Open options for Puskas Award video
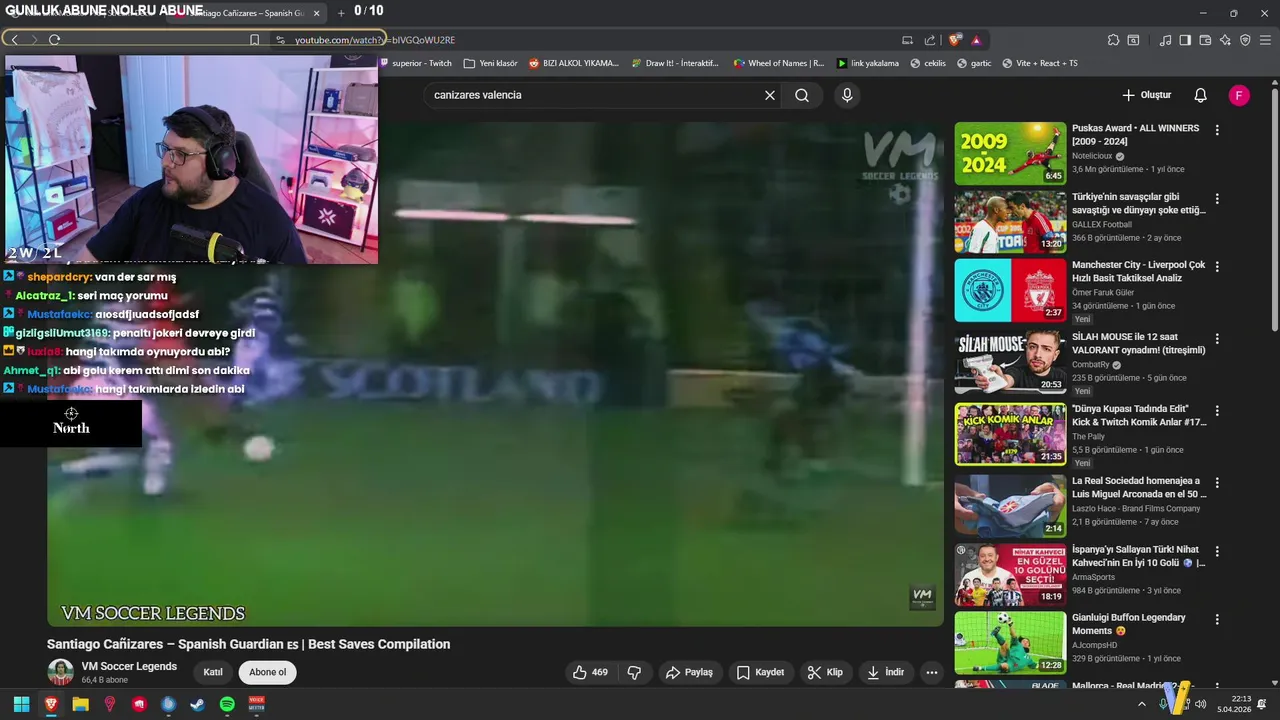The image size is (1280, 720). (x=1217, y=130)
